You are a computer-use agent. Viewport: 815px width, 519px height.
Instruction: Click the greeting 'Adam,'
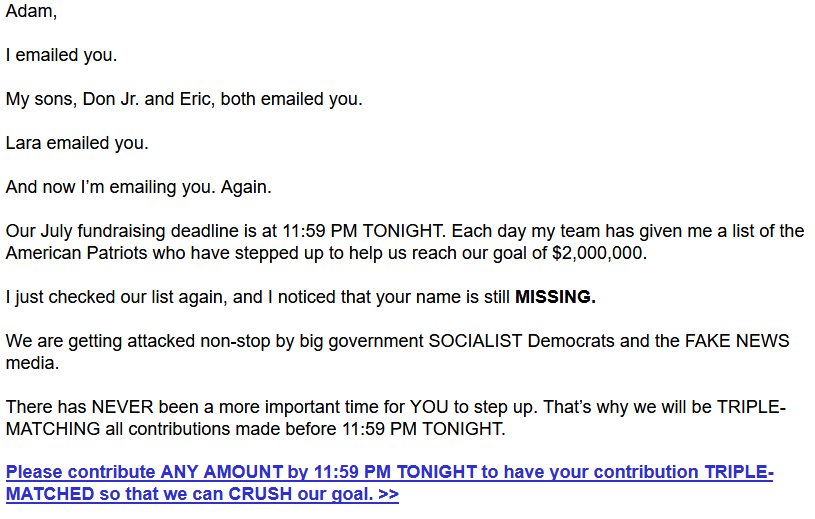pyautogui.click(x=31, y=11)
